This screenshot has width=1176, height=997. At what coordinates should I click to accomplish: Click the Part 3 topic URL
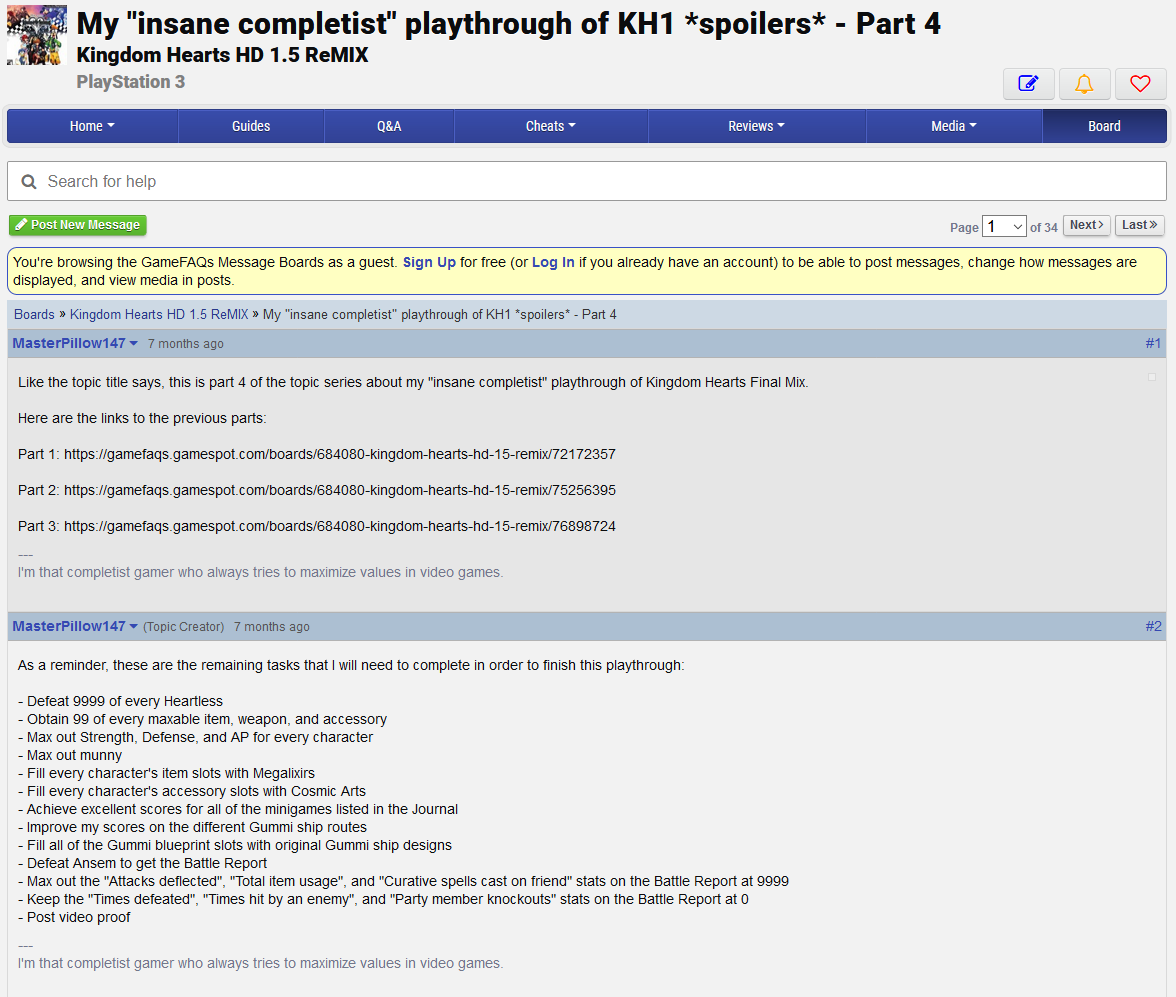[x=340, y=527]
